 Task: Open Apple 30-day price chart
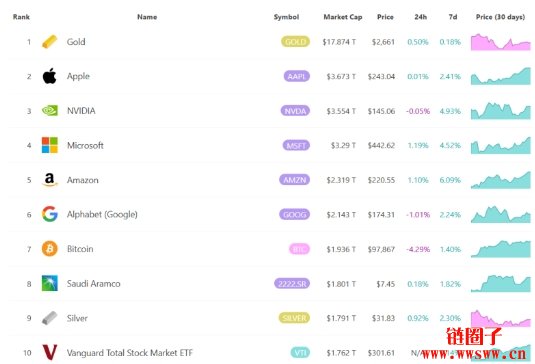point(501,76)
